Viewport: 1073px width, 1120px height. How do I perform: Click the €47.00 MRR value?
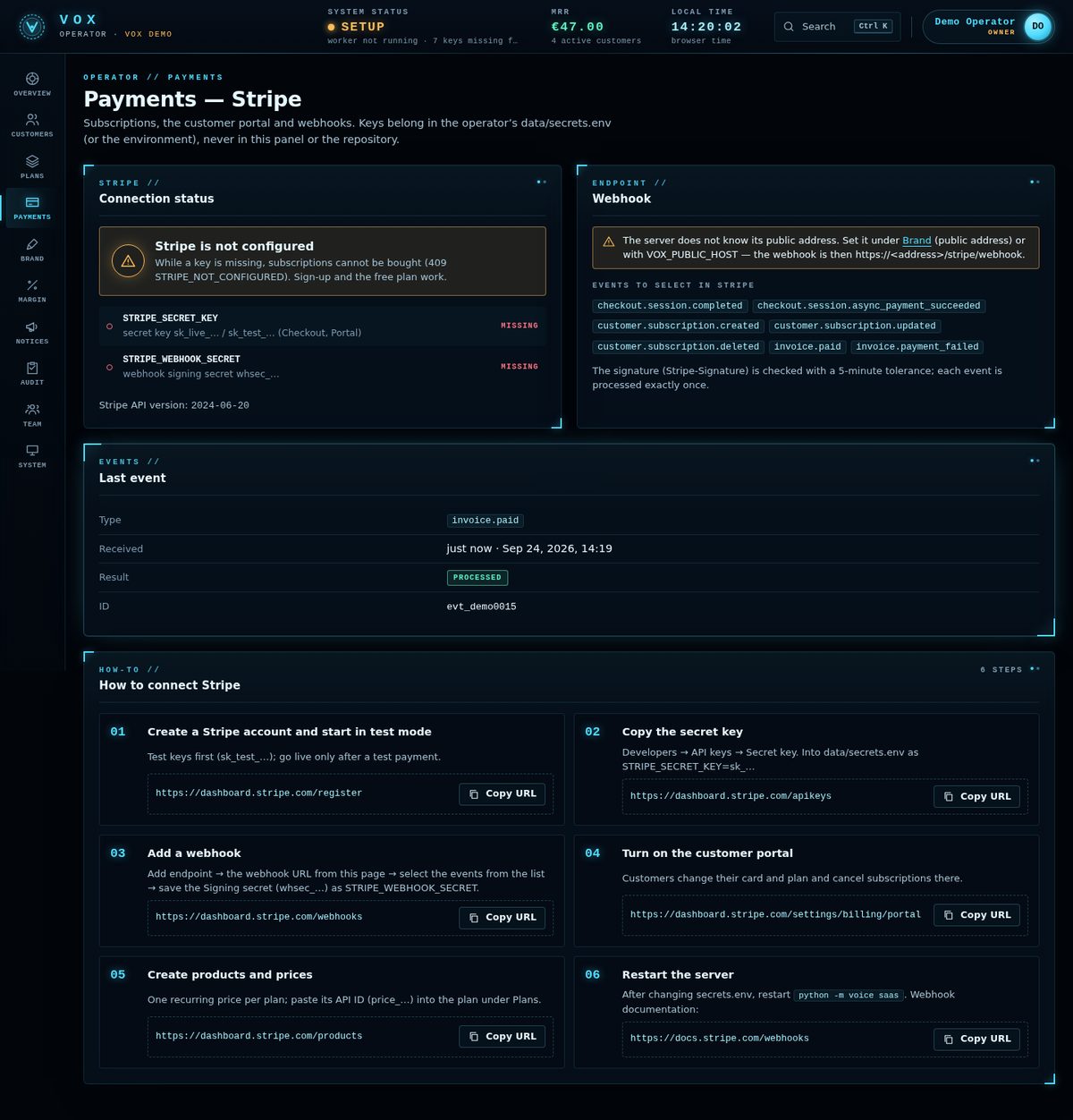(x=578, y=27)
